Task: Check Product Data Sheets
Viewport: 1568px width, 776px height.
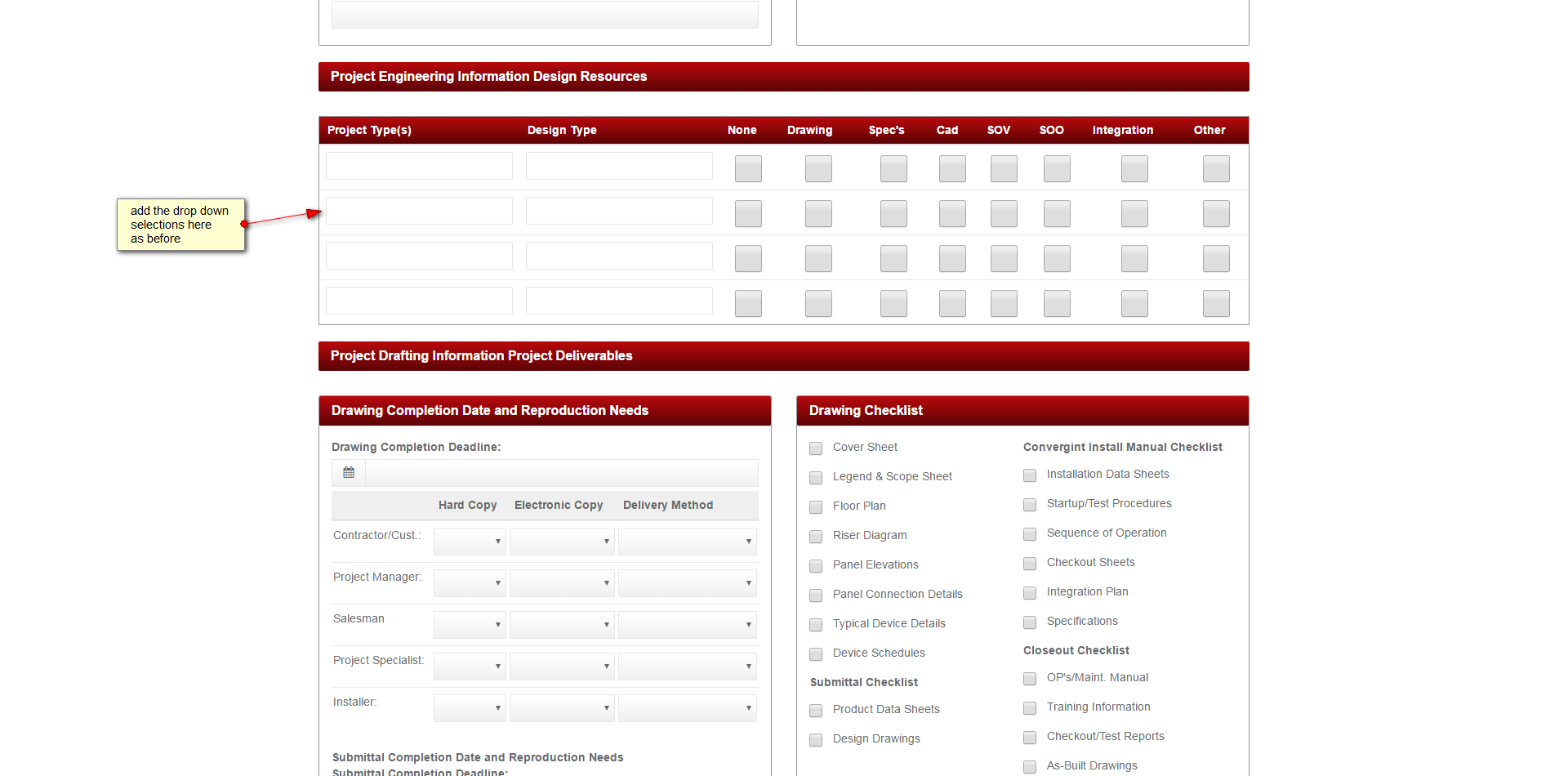Action: 816,711
